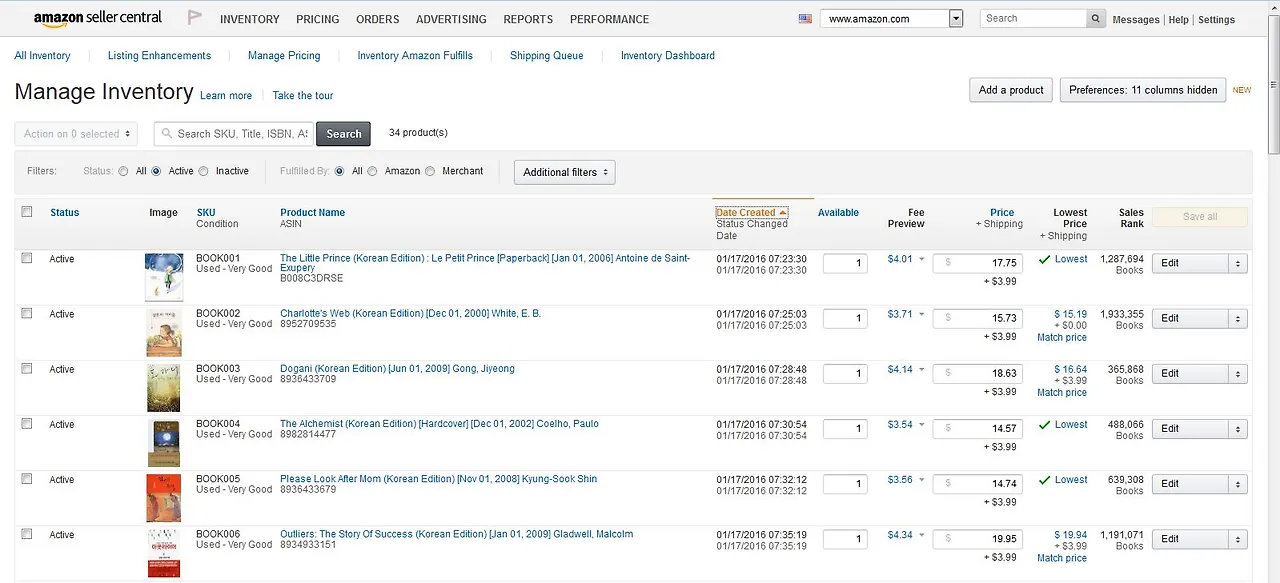Go to Manage Pricing tab
The height and width of the screenshot is (583, 1280).
pos(284,56)
